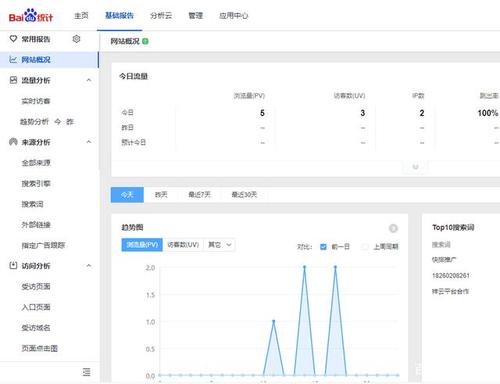Click the 昨 shortcut beside 趋势分析
This screenshot has width=500, height=384.
point(70,122)
